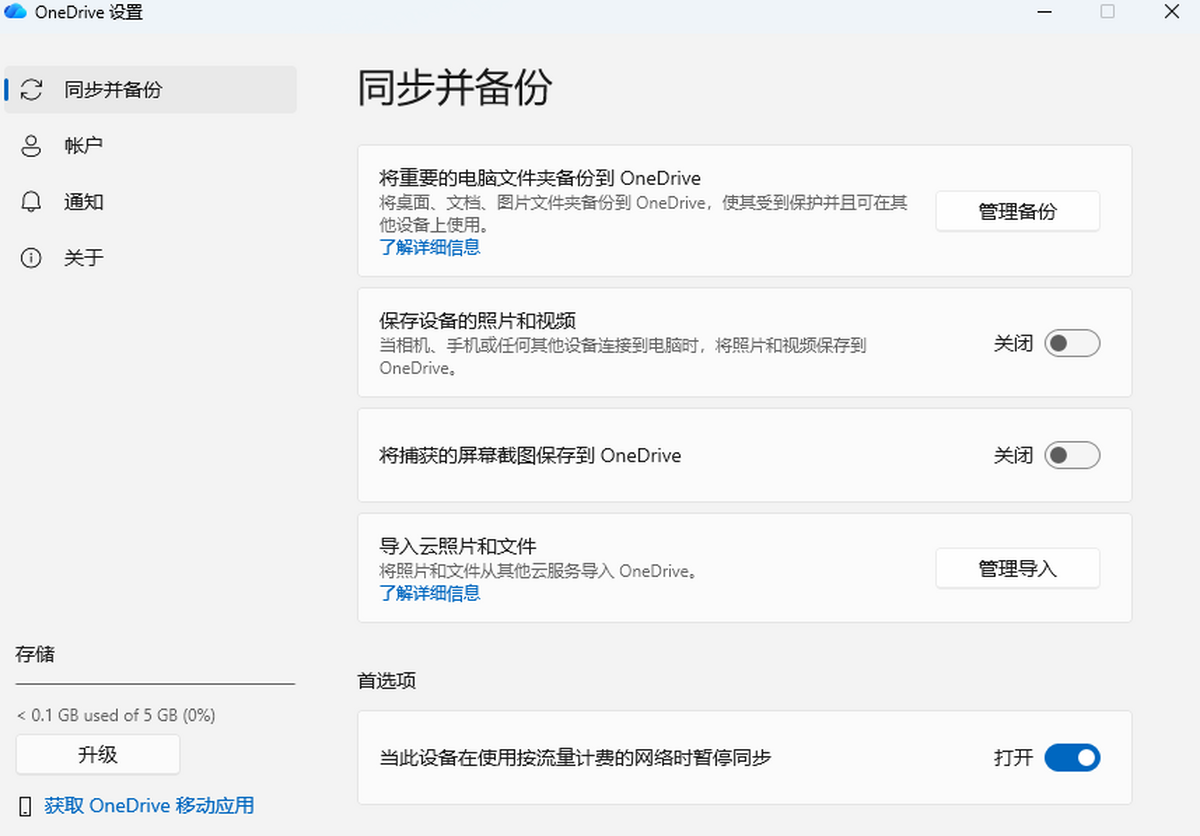The width and height of the screenshot is (1200, 836).
Task: Close the OneDrive settings window
Action: (1172, 12)
